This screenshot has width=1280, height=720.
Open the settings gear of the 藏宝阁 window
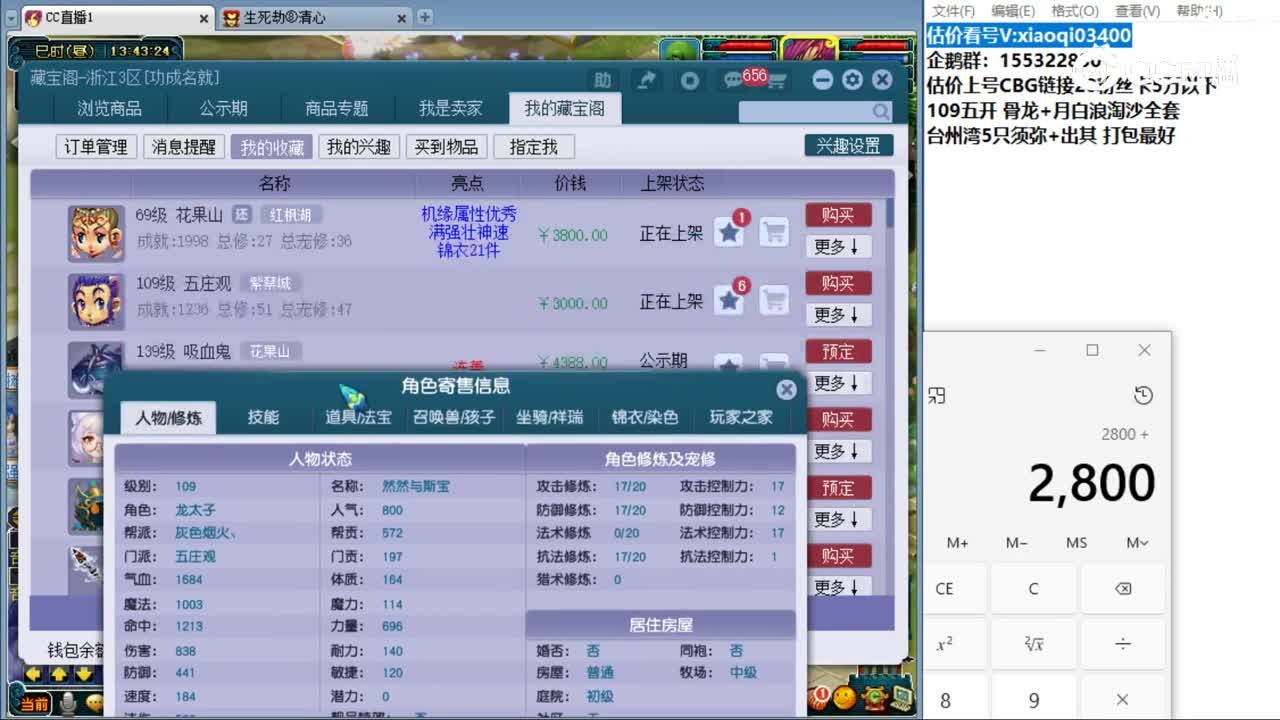(851, 79)
